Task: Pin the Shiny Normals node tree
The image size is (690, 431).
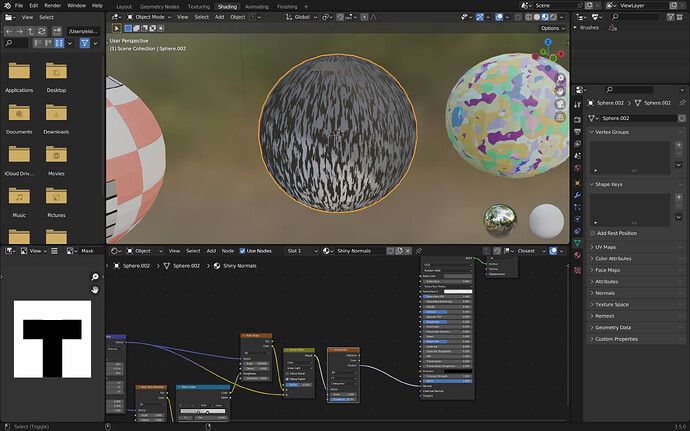Action: [x=419, y=250]
